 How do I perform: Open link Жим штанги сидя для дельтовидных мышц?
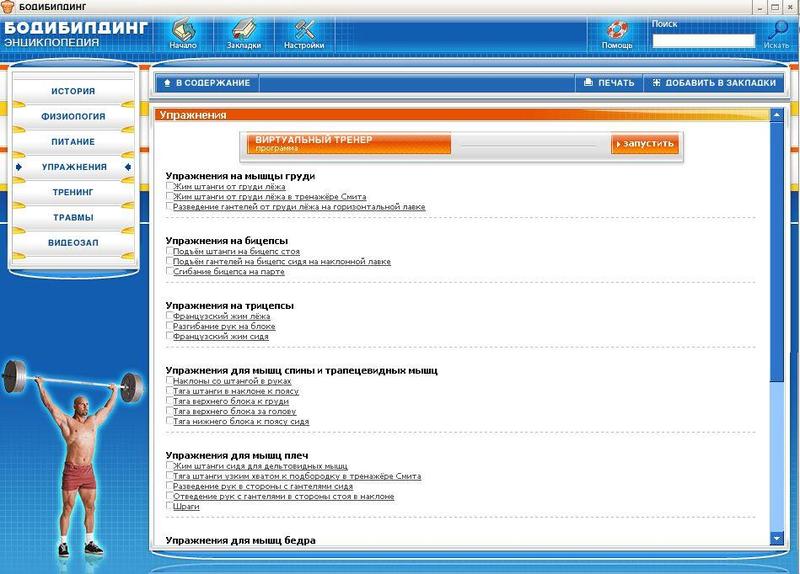click(x=260, y=466)
